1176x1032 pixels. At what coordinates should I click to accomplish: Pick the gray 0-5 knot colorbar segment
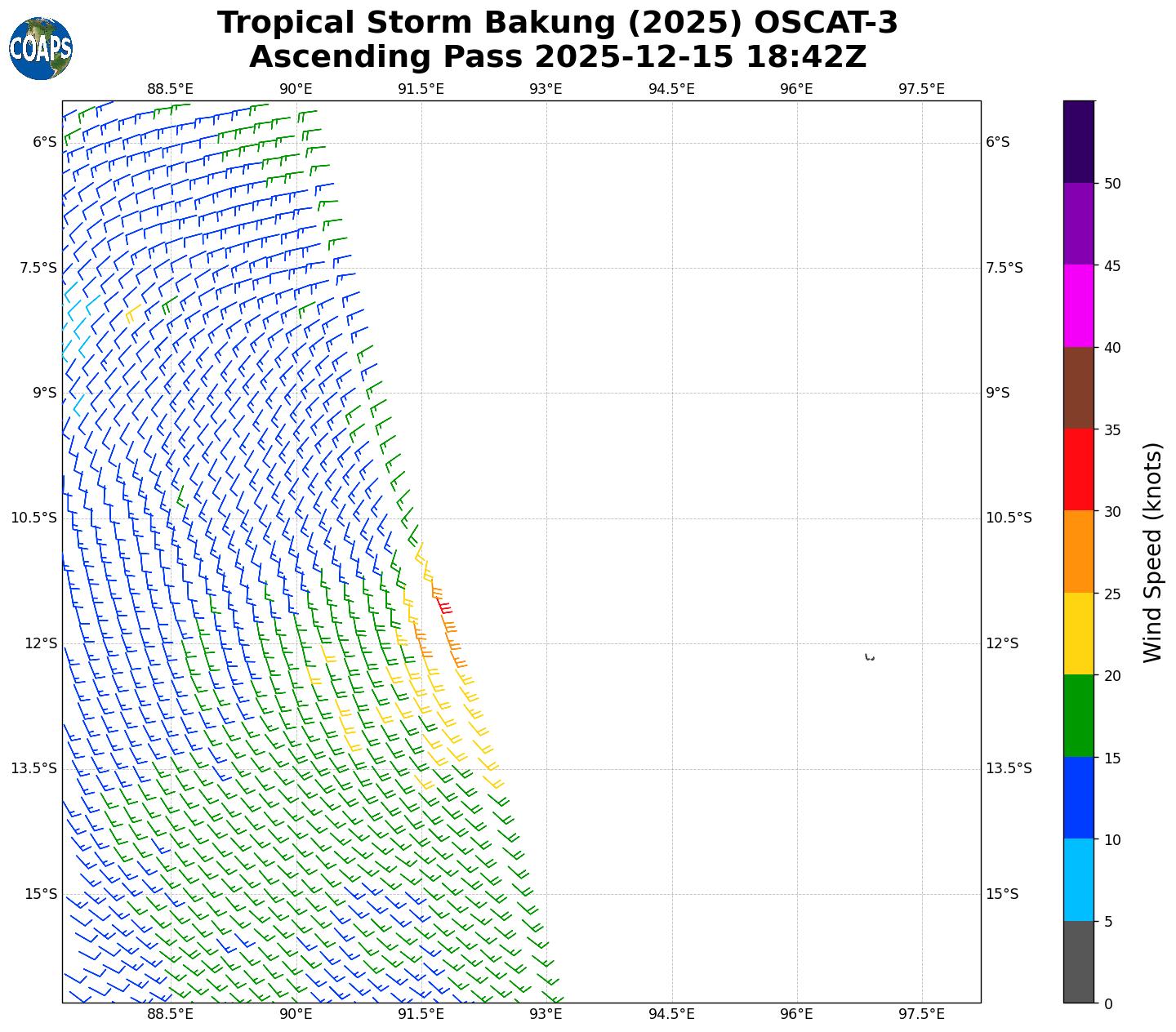pos(1078,962)
